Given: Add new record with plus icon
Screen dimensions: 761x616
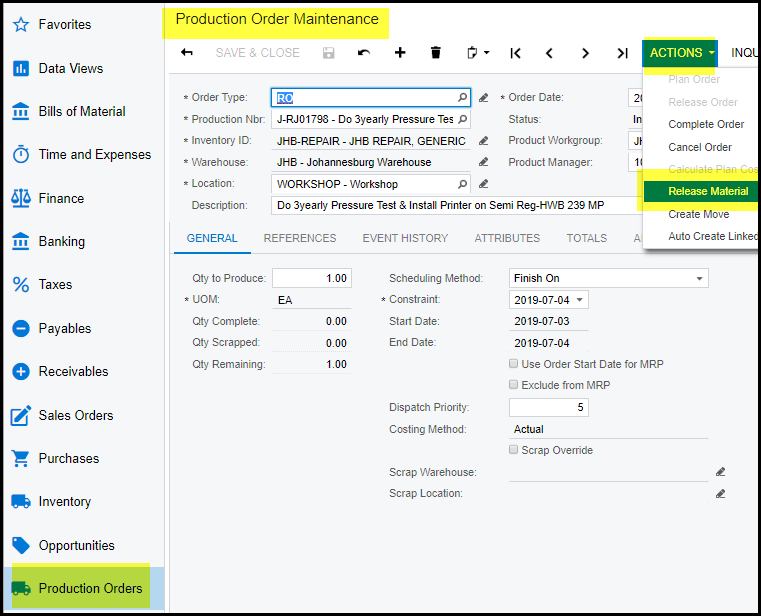Looking at the screenshot, I should (400, 53).
